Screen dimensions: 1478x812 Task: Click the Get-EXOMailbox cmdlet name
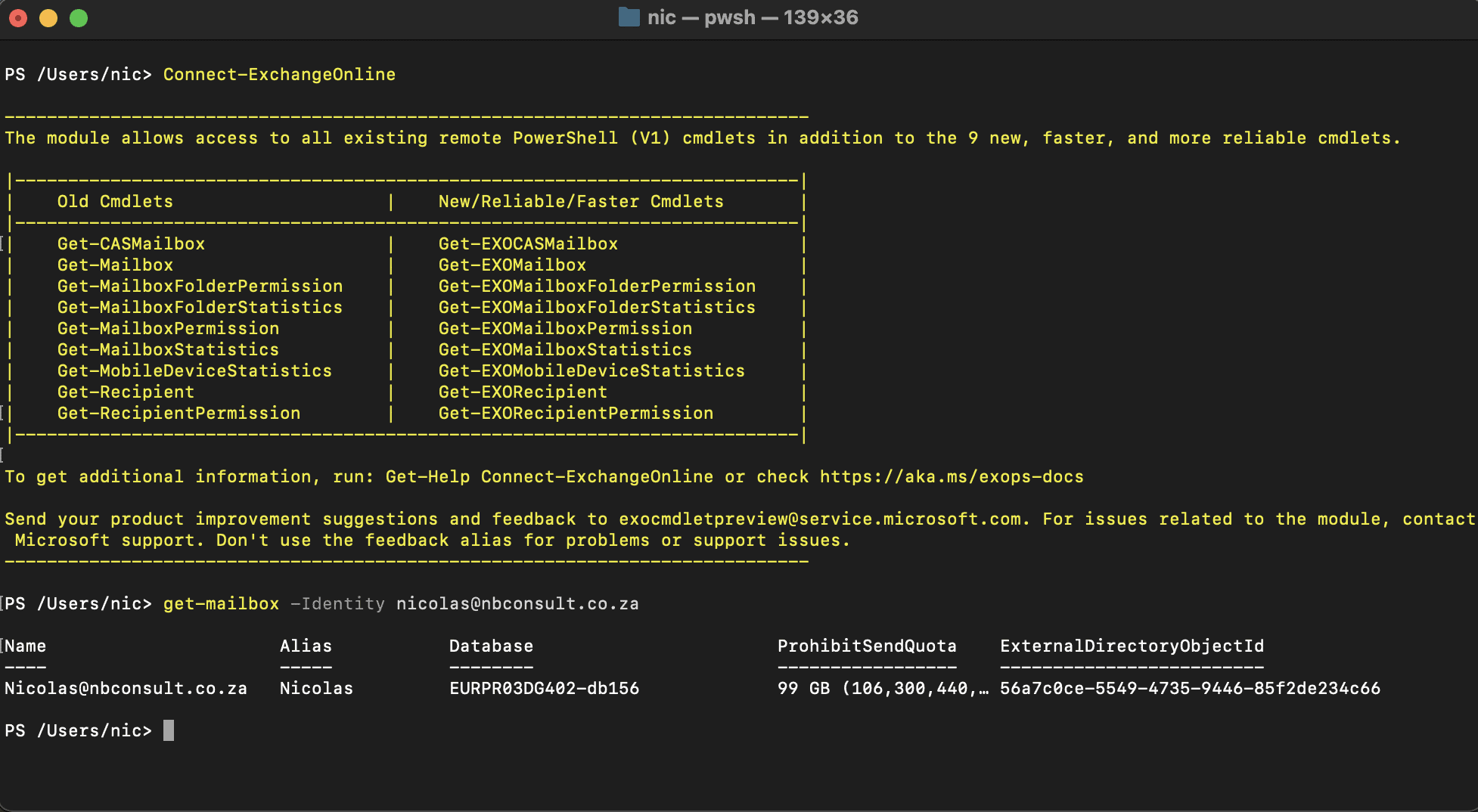click(x=512, y=265)
